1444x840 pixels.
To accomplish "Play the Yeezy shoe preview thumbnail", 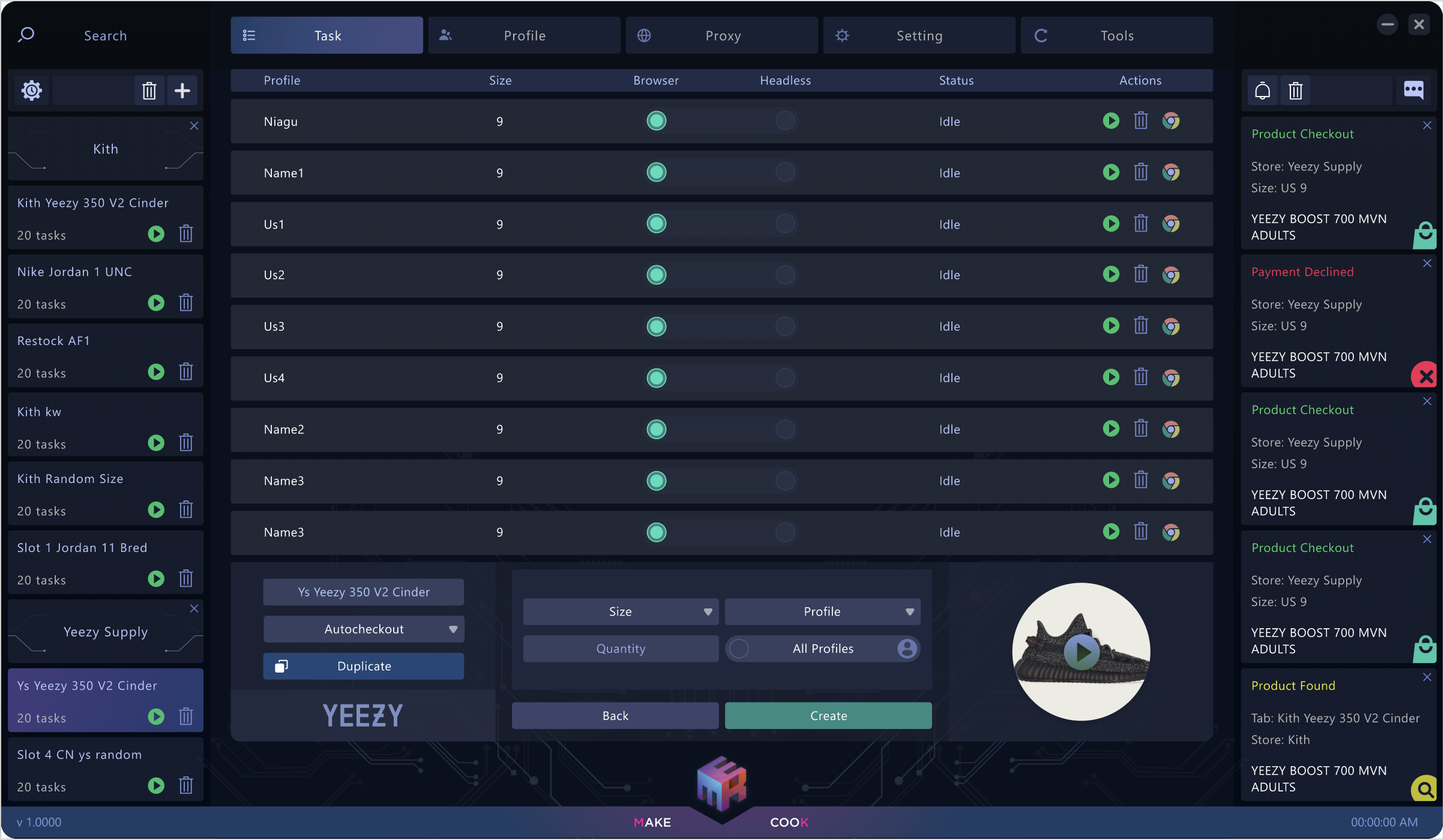I will pos(1081,652).
